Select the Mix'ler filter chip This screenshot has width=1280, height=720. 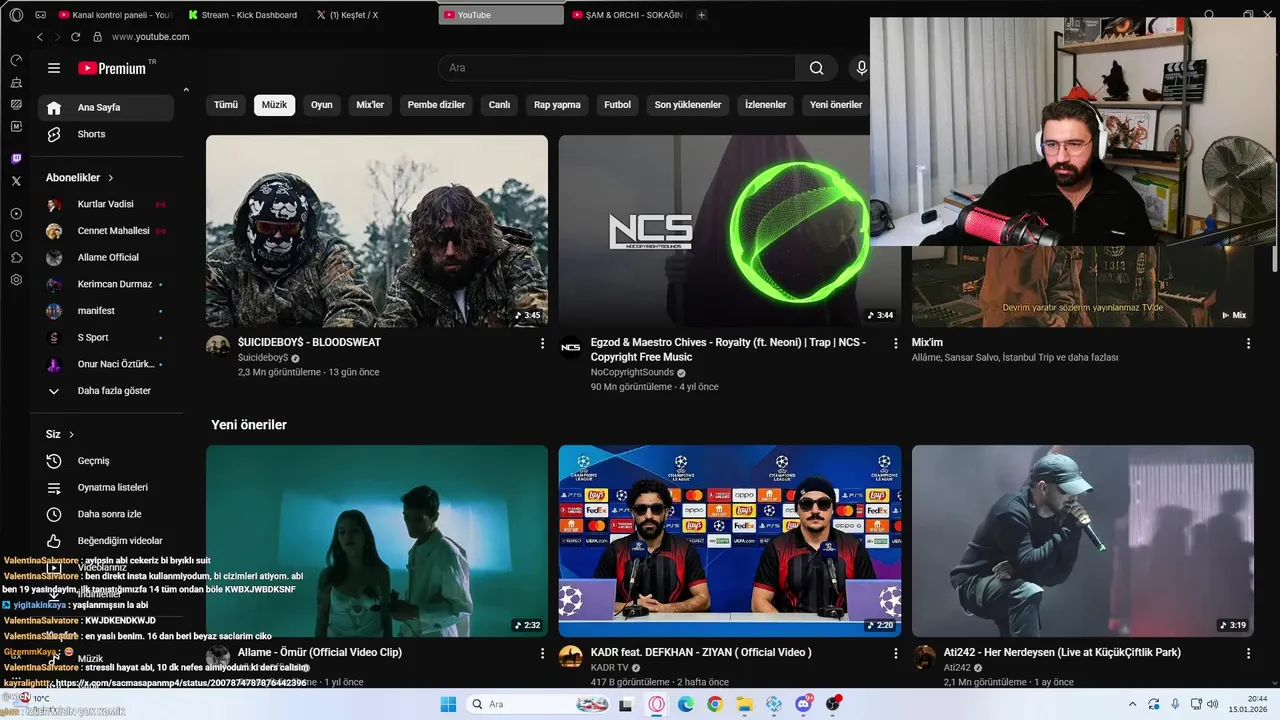[x=370, y=105]
